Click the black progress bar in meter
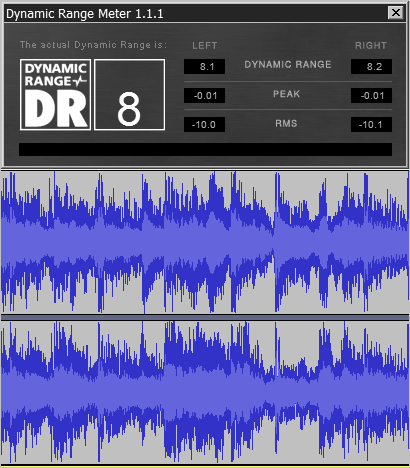The image size is (410, 468). (205, 149)
